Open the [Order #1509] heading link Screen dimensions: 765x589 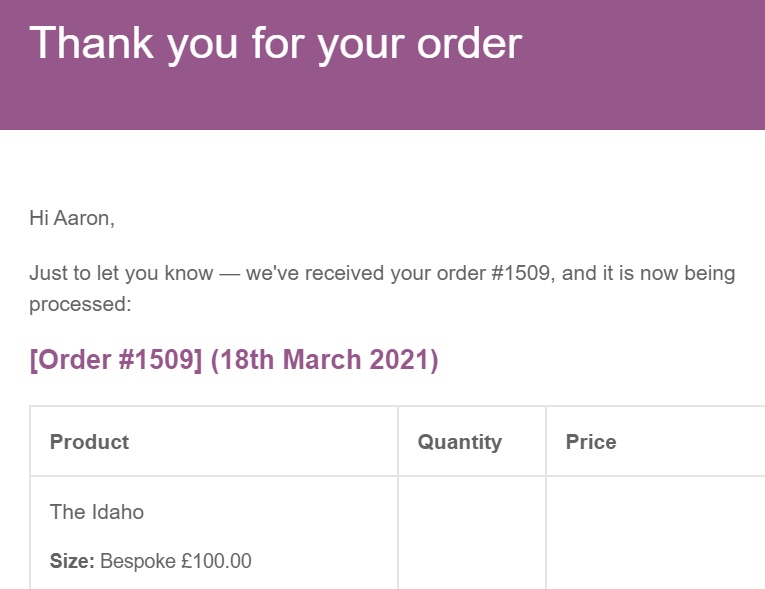pos(116,360)
